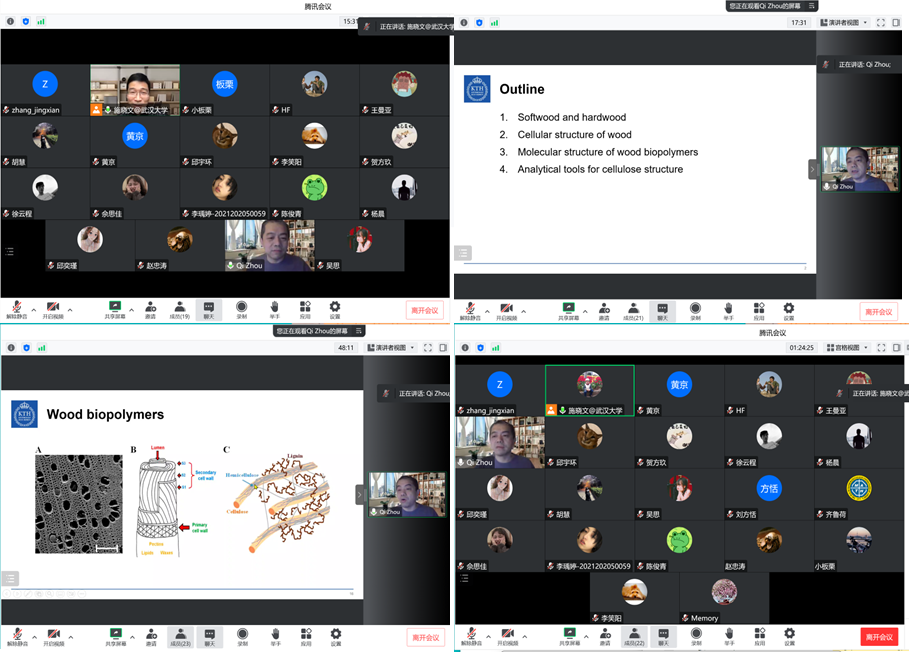909x652 pixels.
Task: Leave the meeting with the solid red 离开会议 button
Action: 879,637
